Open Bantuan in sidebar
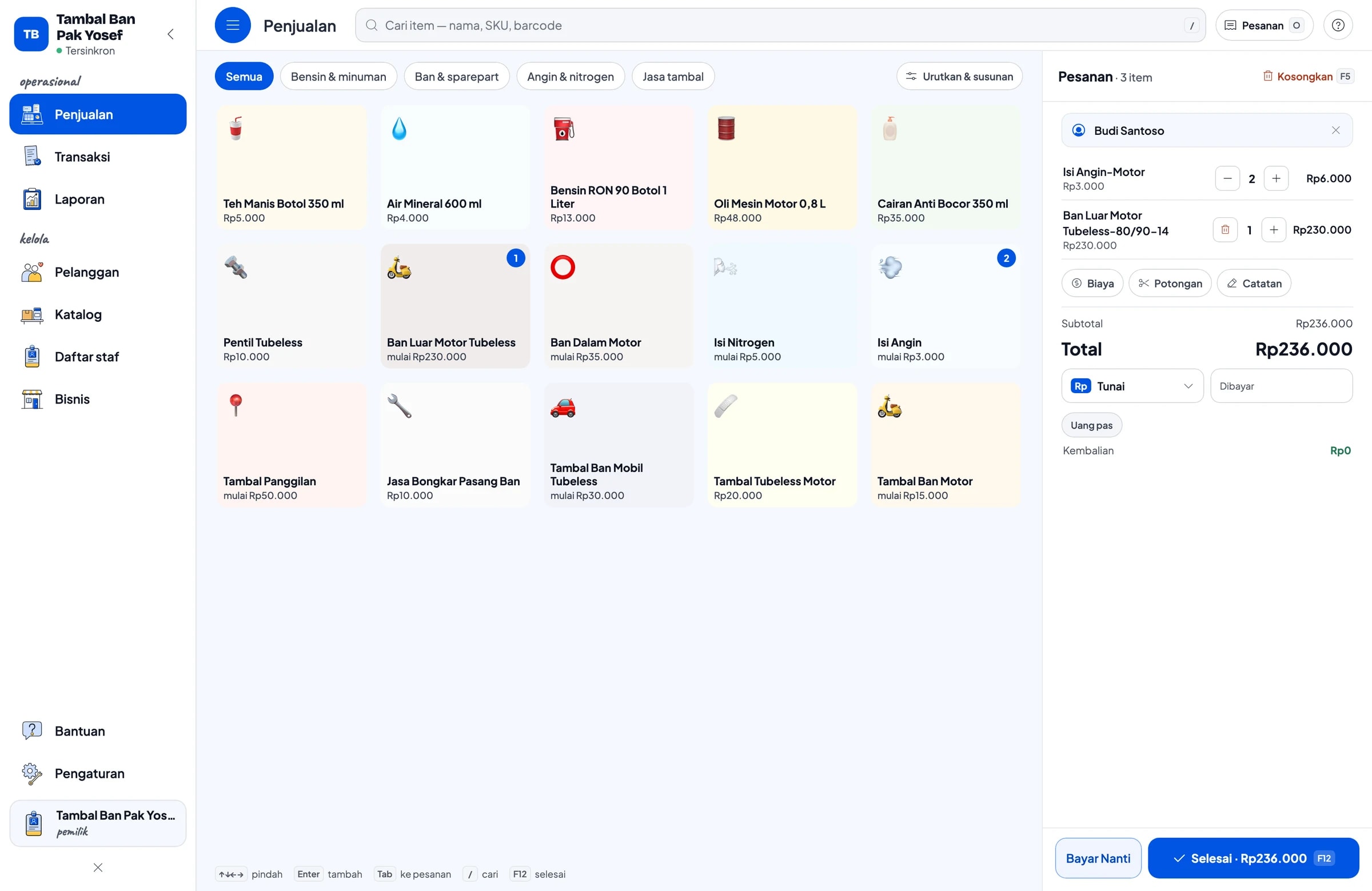1372x891 pixels. click(x=98, y=731)
